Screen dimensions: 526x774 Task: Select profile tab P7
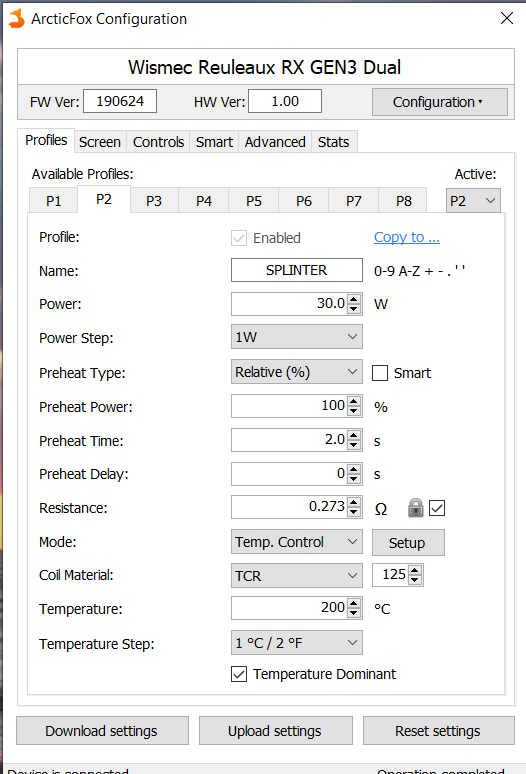(x=354, y=201)
